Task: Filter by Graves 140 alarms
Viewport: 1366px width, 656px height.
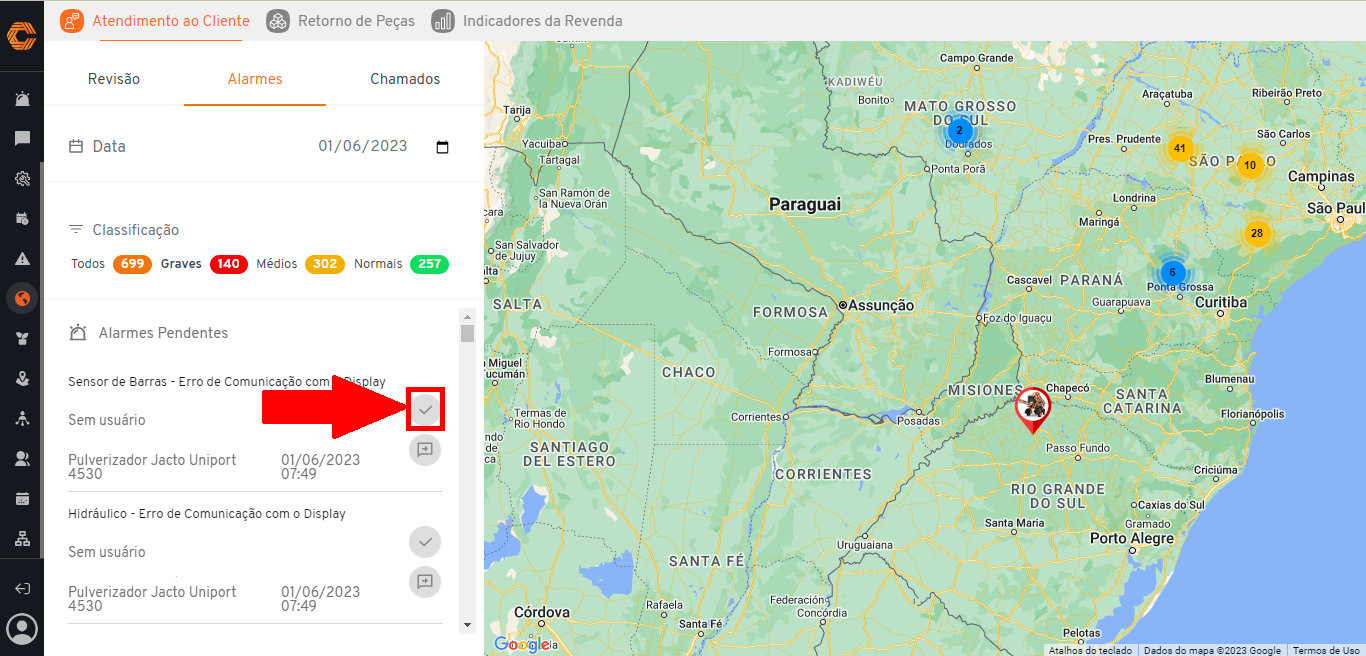Action: pyautogui.click(x=205, y=264)
